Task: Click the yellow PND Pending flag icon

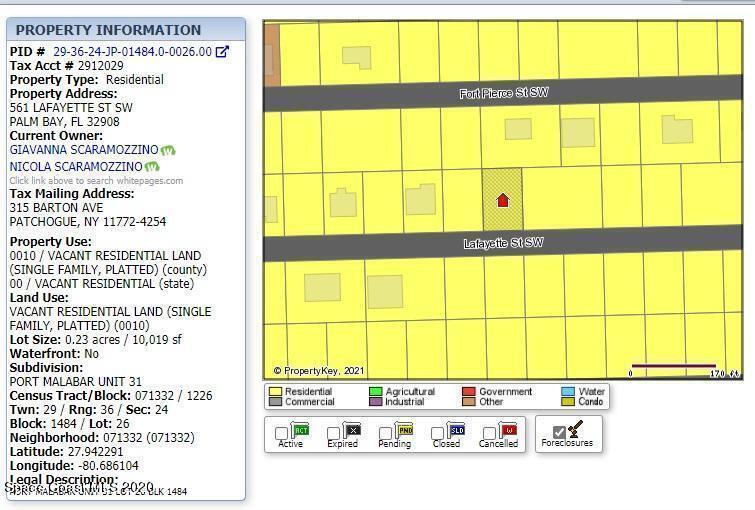Action: coord(405,430)
